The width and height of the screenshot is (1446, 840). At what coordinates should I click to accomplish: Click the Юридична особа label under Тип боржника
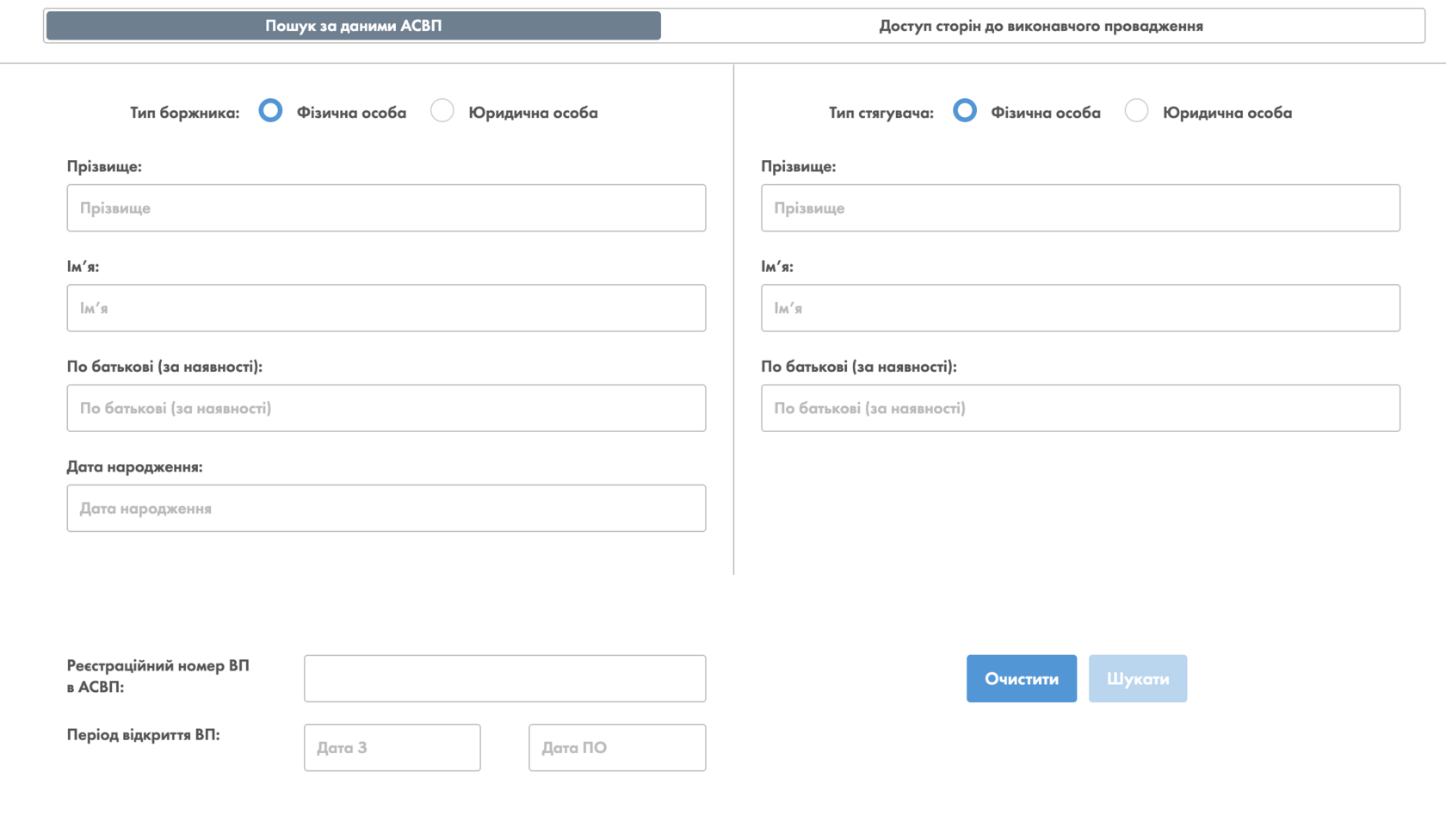(533, 113)
